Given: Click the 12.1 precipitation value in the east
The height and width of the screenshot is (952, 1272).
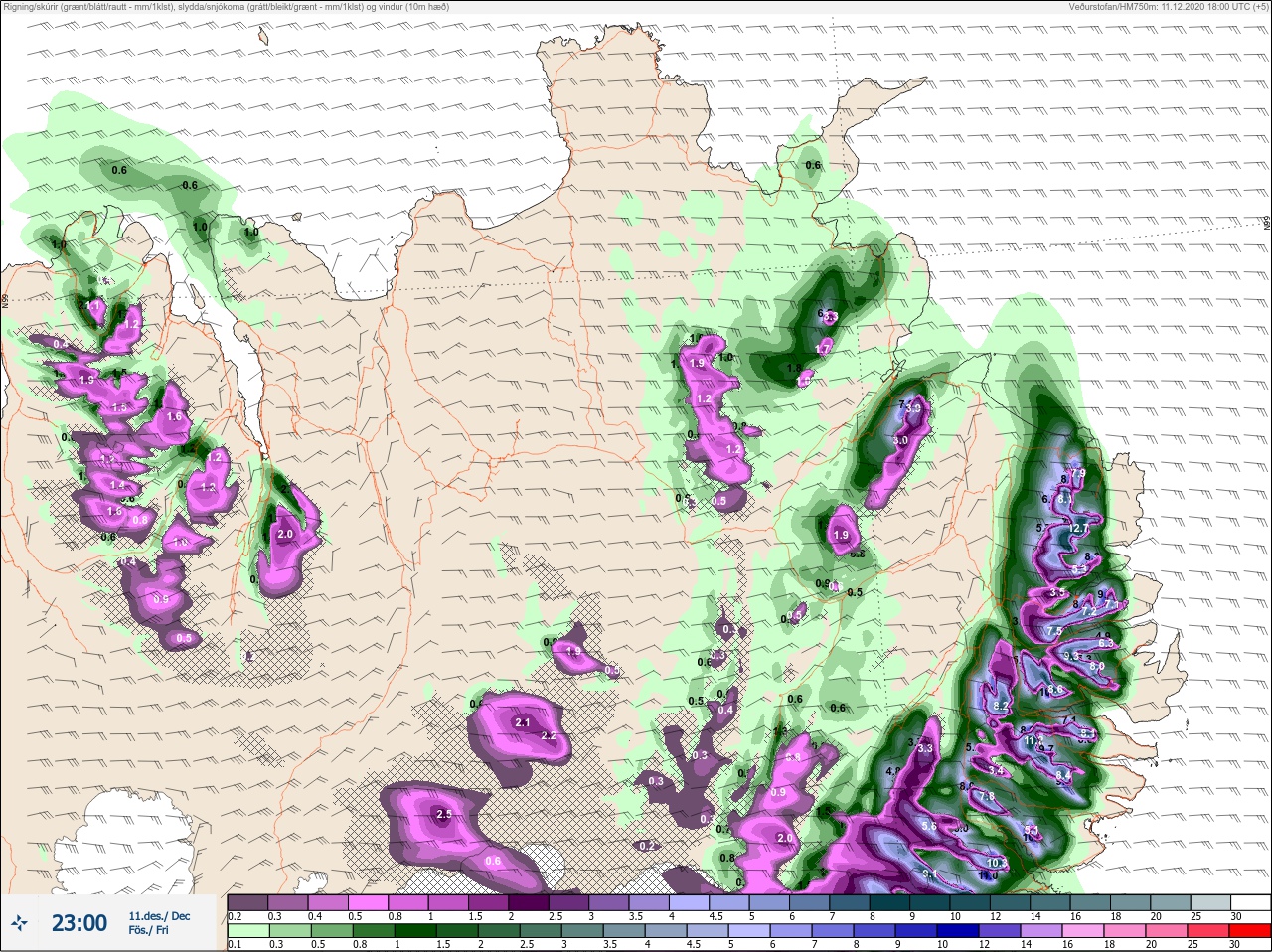Looking at the screenshot, I should 1080,527.
